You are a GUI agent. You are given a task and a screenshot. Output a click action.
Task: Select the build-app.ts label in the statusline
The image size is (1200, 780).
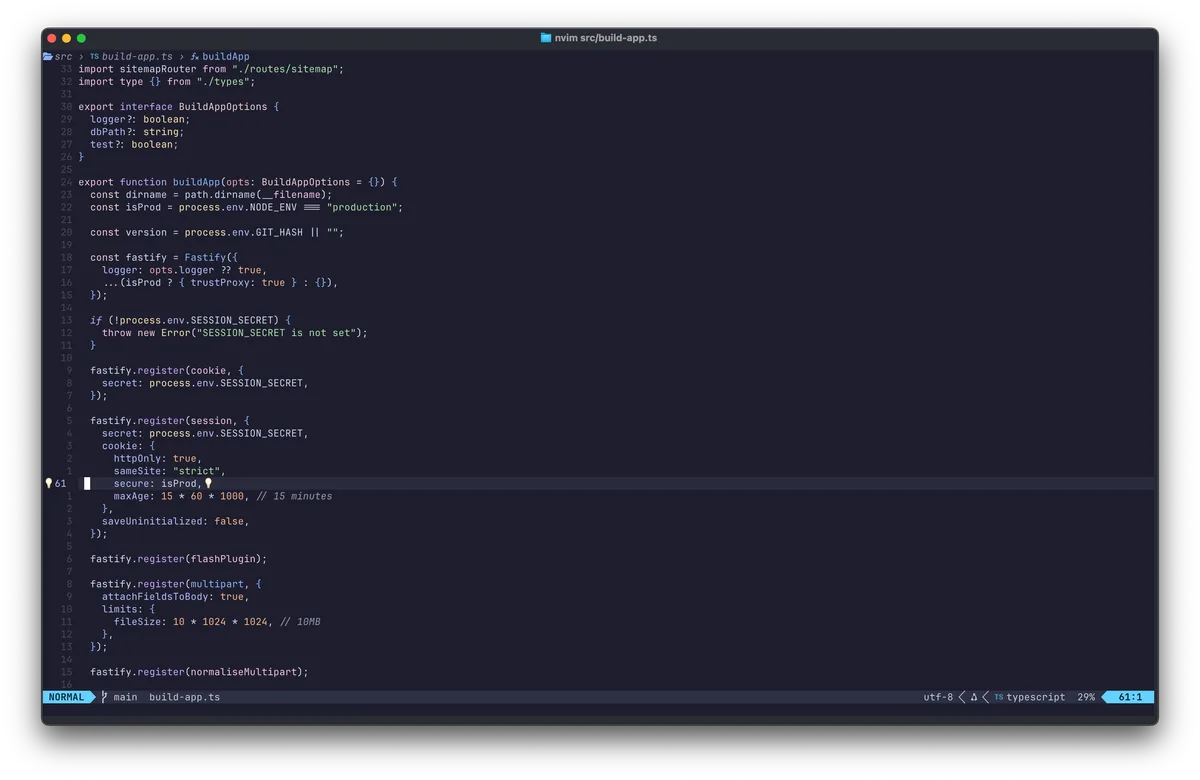point(184,697)
